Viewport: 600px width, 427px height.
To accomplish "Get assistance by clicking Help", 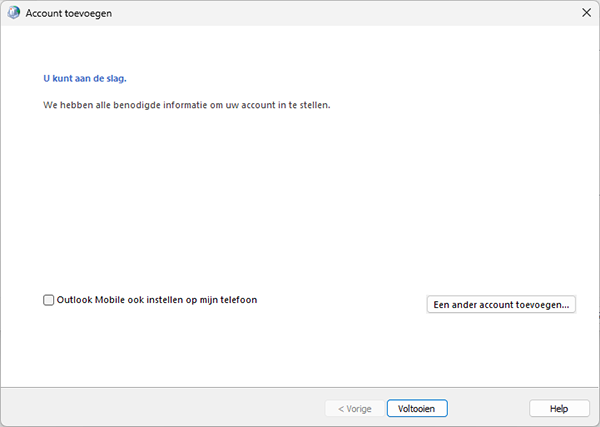I will tap(559, 409).
